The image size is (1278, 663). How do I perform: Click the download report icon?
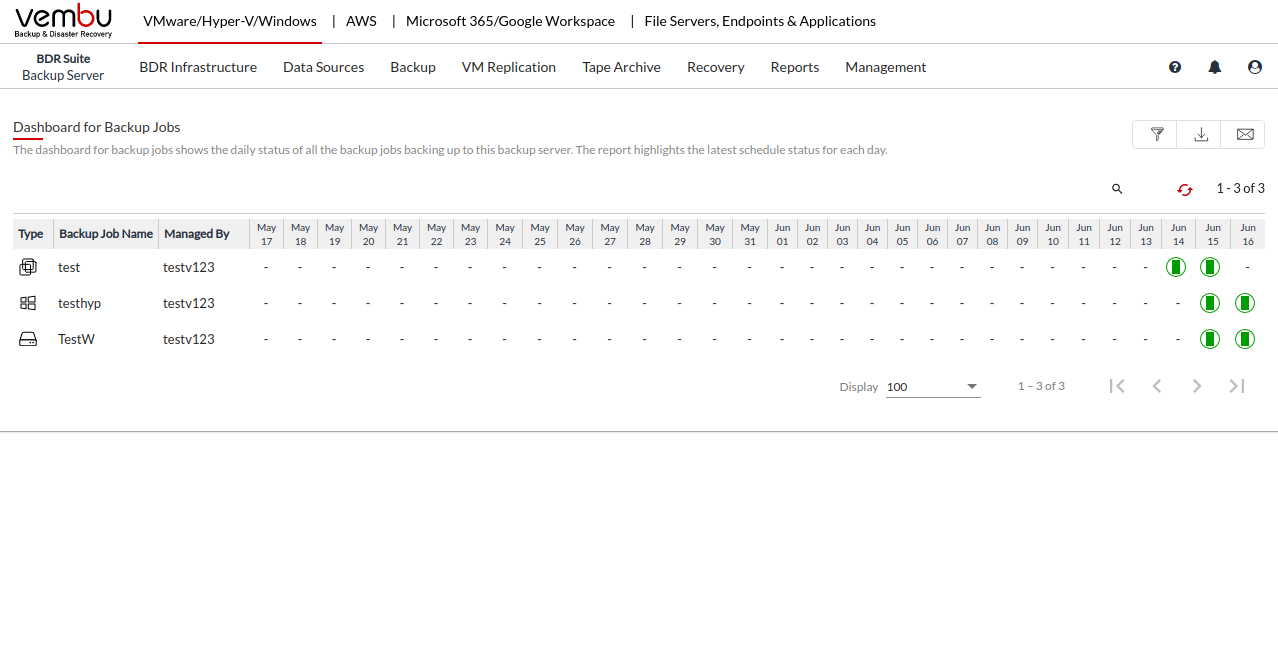point(1201,134)
